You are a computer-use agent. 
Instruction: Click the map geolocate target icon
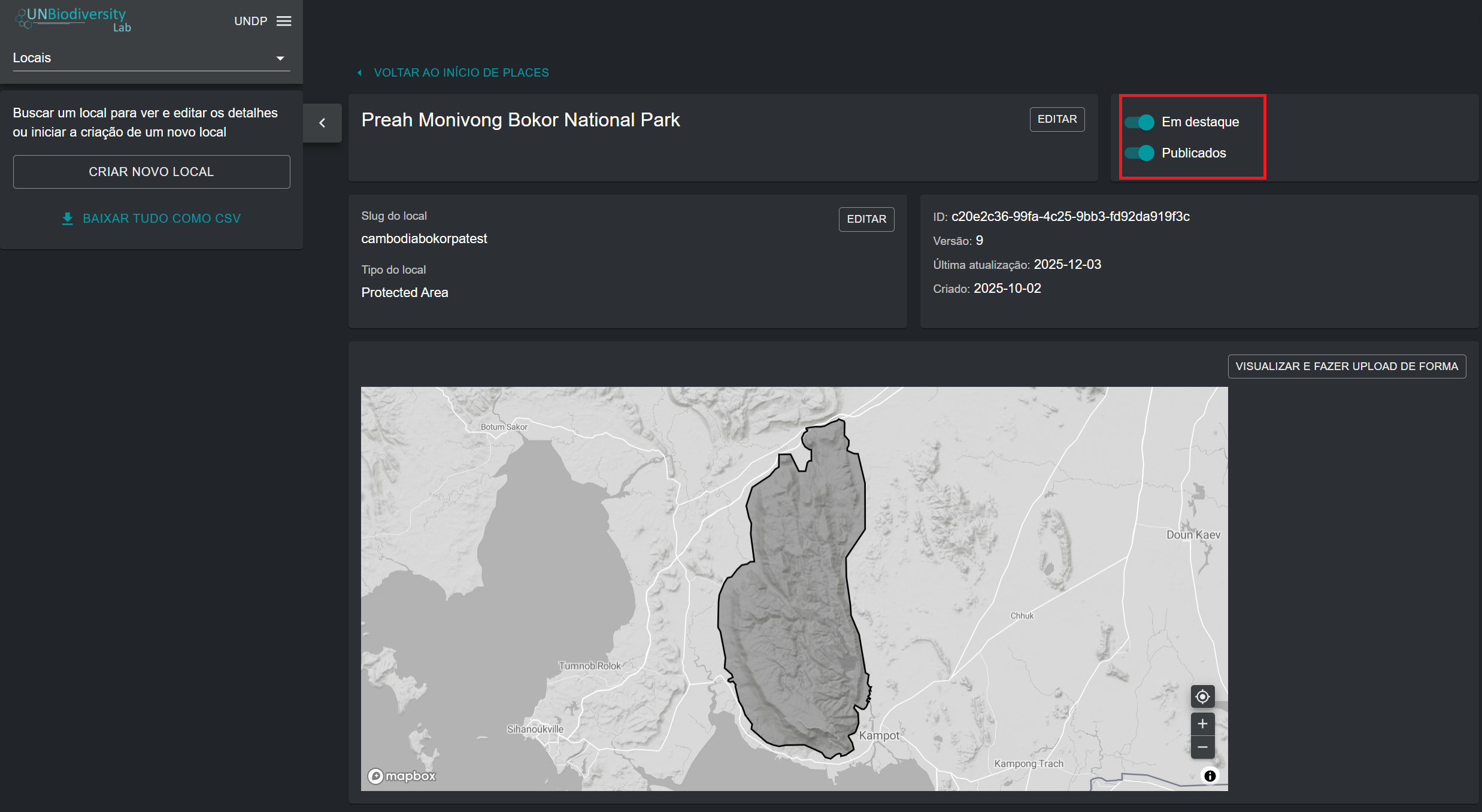click(x=1202, y=696)
